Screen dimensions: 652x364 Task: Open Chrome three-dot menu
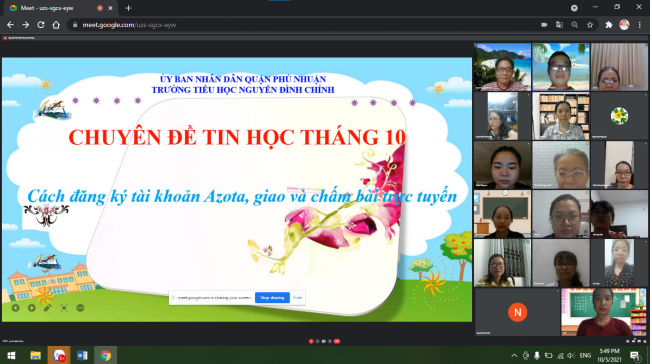(x=640, y=25)
